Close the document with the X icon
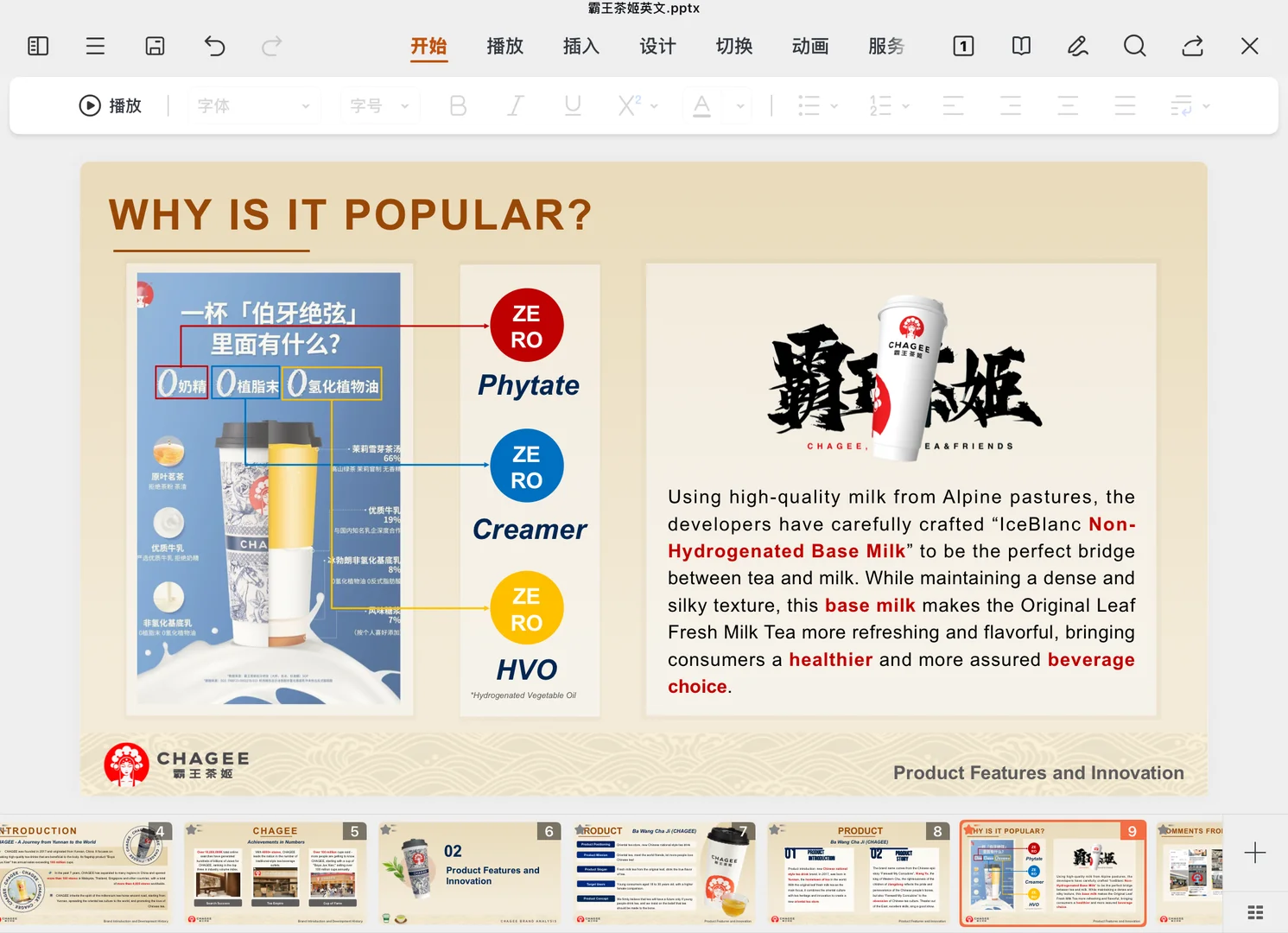The width and height of the screenshot is (1288, 933). click(1249, 46)
